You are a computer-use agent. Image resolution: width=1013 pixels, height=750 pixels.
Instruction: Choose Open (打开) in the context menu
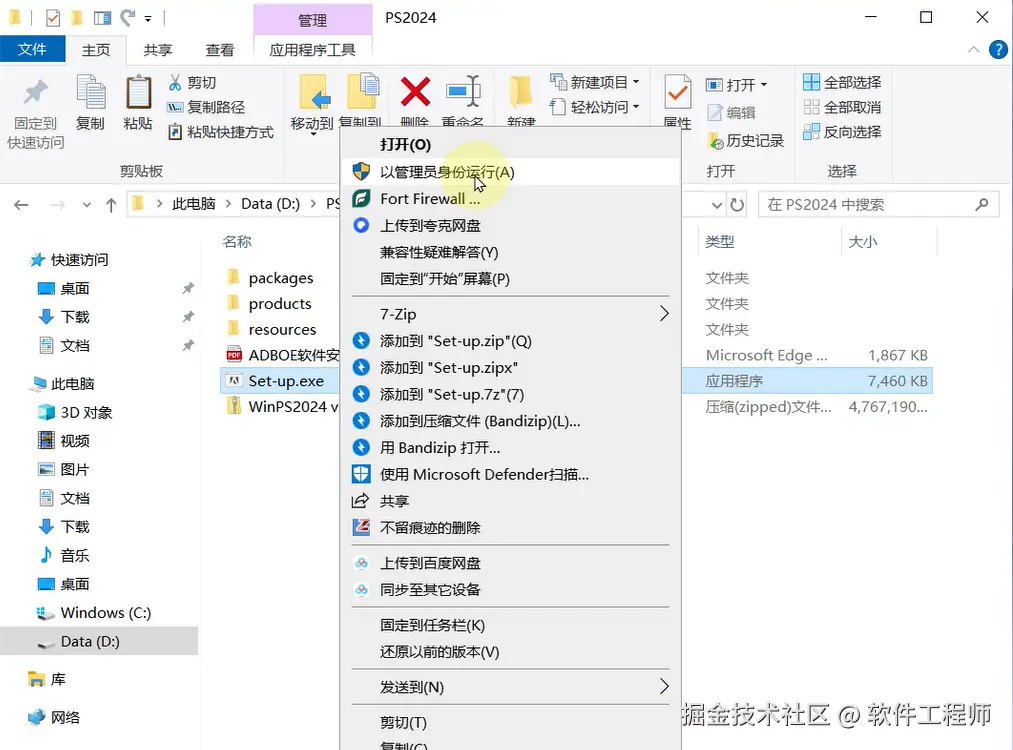[x=510, y=144]
